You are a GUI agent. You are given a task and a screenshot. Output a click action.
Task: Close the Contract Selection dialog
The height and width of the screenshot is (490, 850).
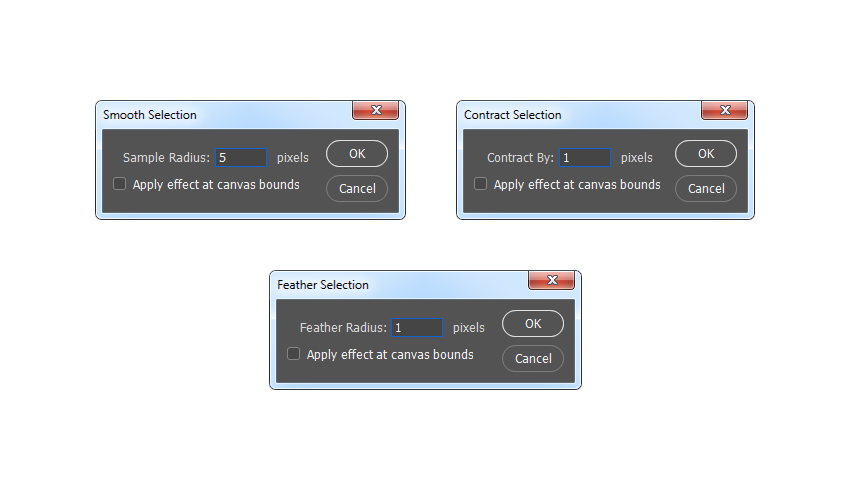725,110
